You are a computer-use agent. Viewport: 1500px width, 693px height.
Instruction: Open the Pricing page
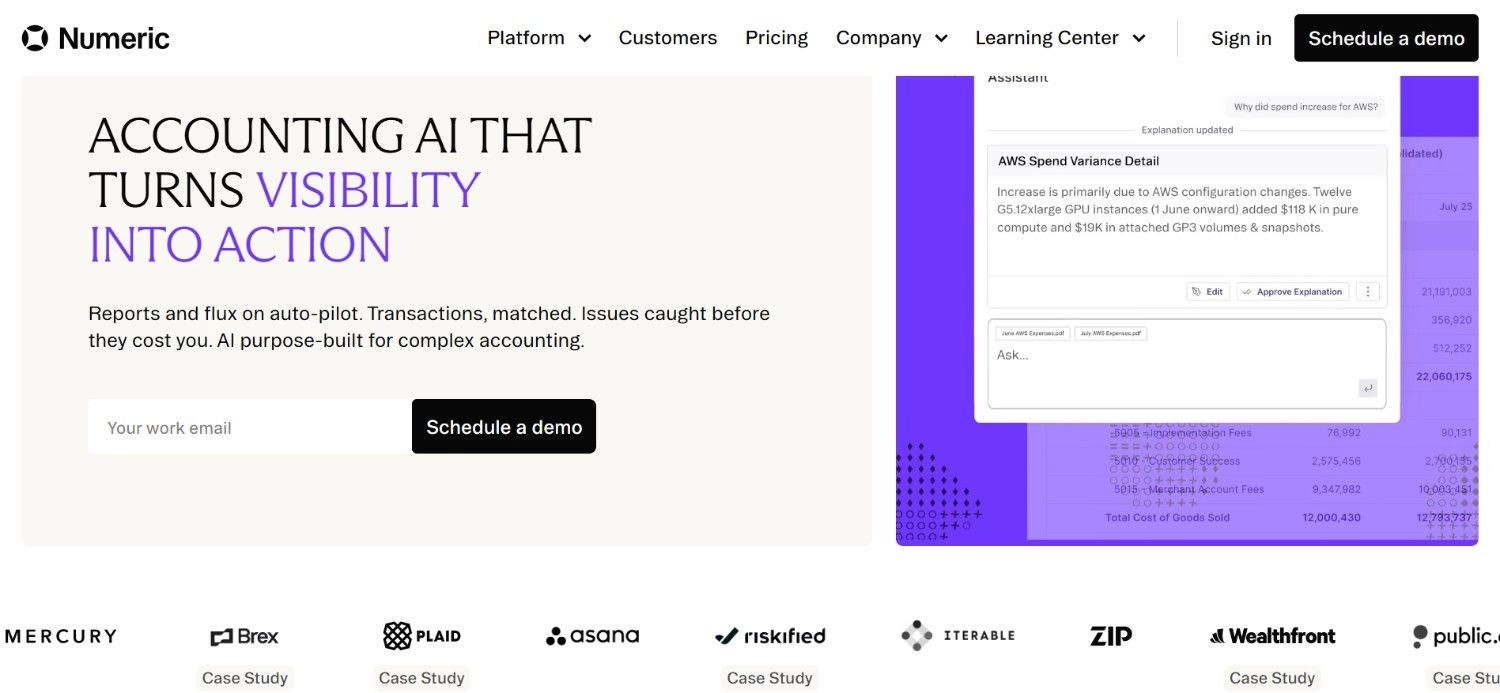[x=776, y=38]
